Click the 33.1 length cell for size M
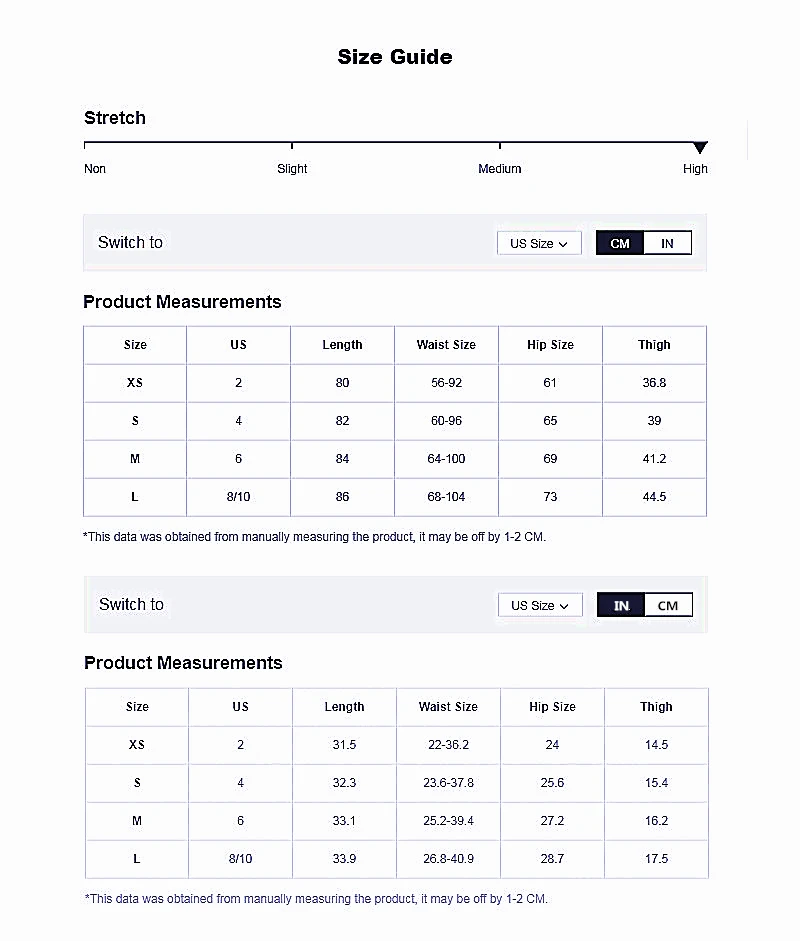This screenshot has width=800, height=941. [344, 821]
